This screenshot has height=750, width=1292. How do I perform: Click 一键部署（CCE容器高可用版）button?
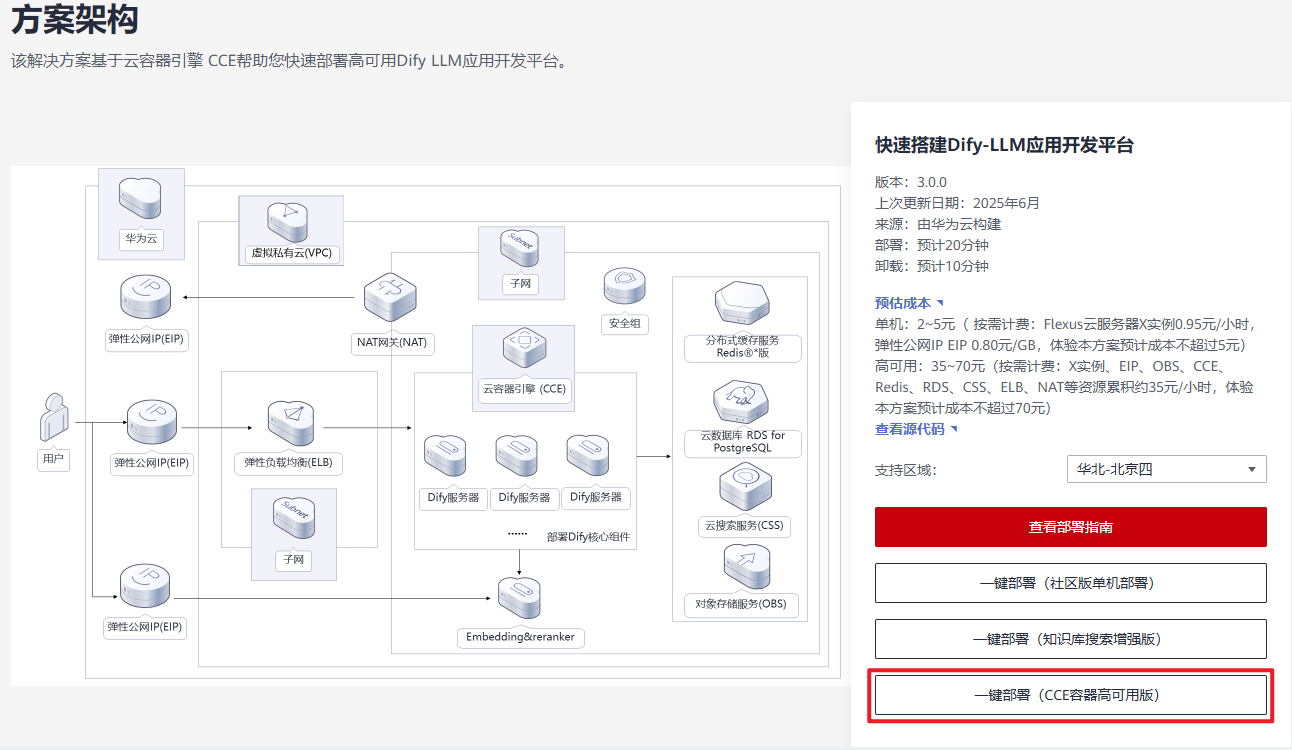1071,695
